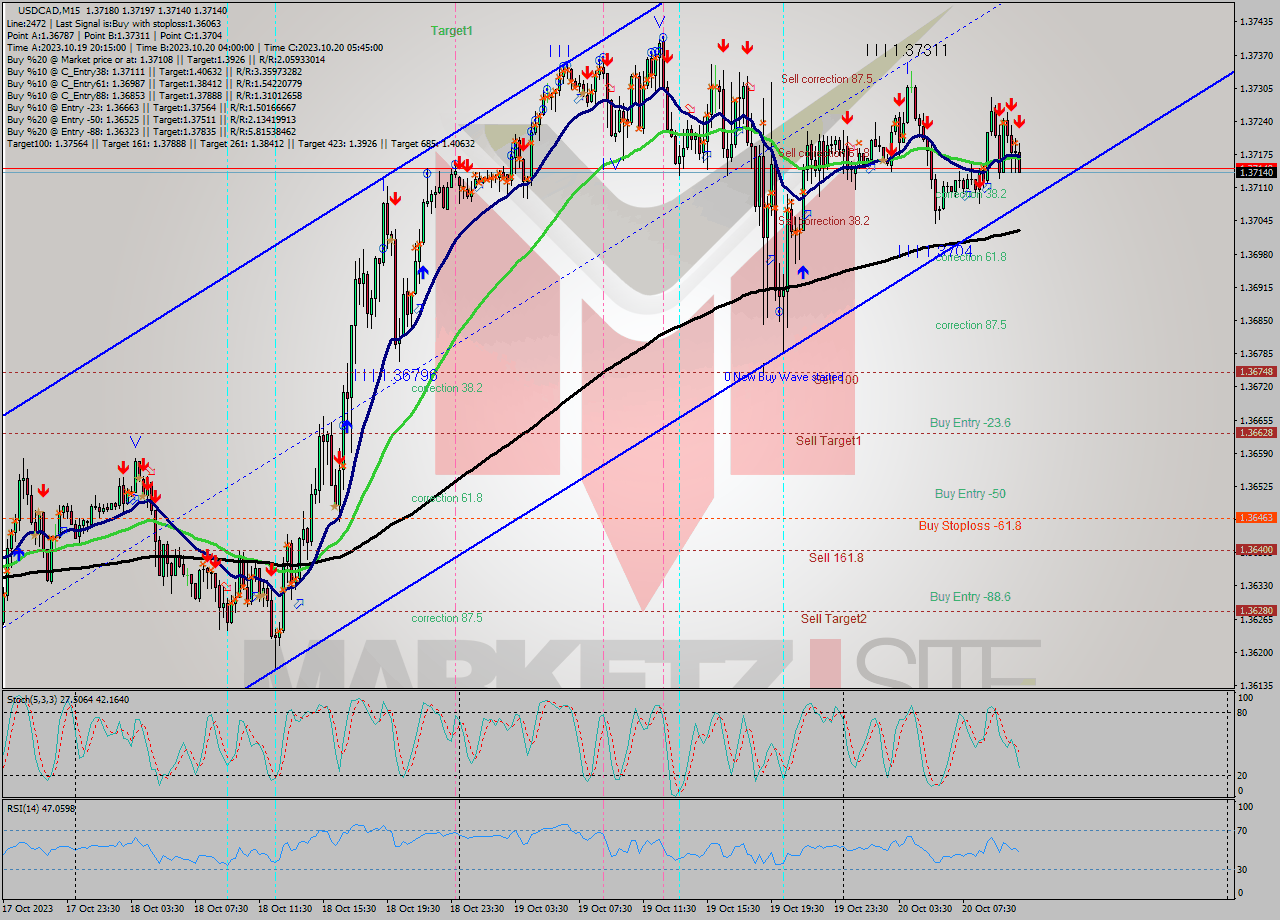Screen dimensions: 1280x920
Task: Select the 'Buy %20 @ Entry -88' line
Action: (150, 131)
